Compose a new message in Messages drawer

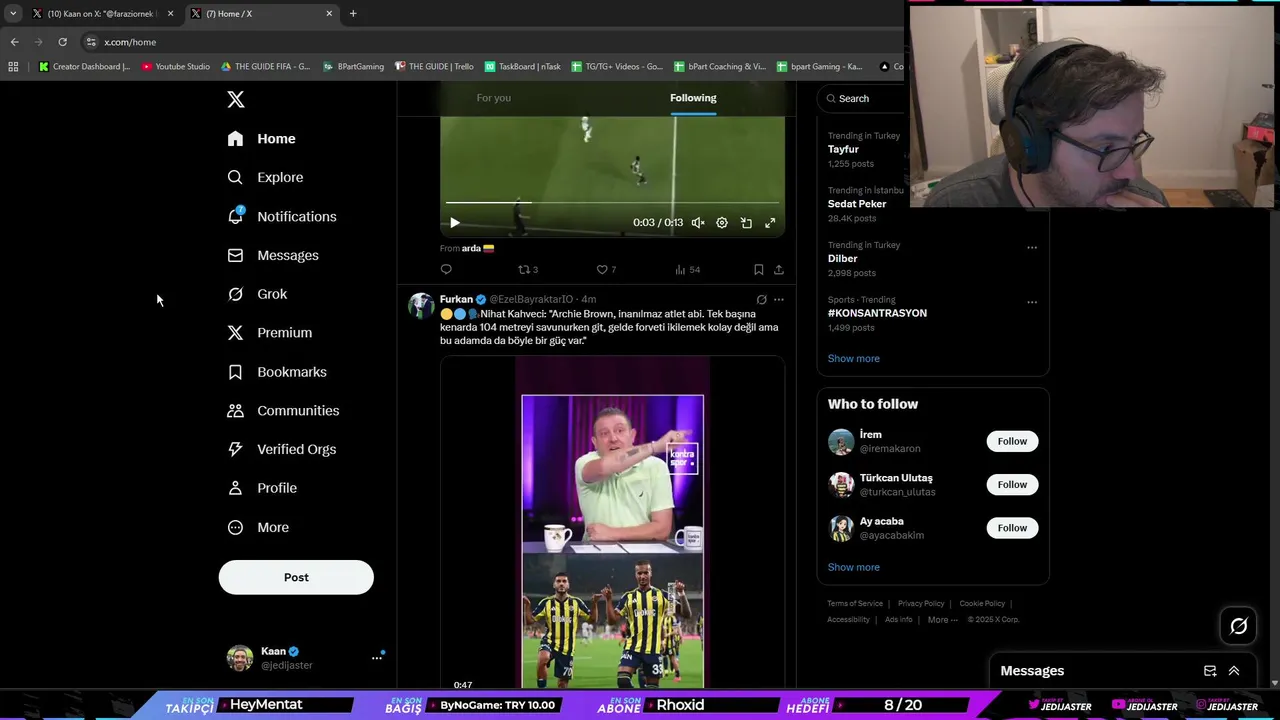click(x=1210, y=671)
